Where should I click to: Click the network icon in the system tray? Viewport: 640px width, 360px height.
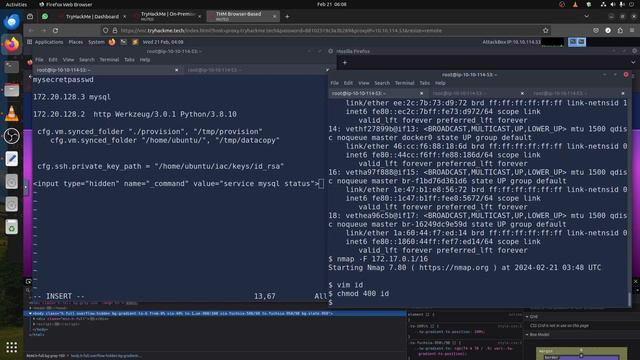click(603, 4)
